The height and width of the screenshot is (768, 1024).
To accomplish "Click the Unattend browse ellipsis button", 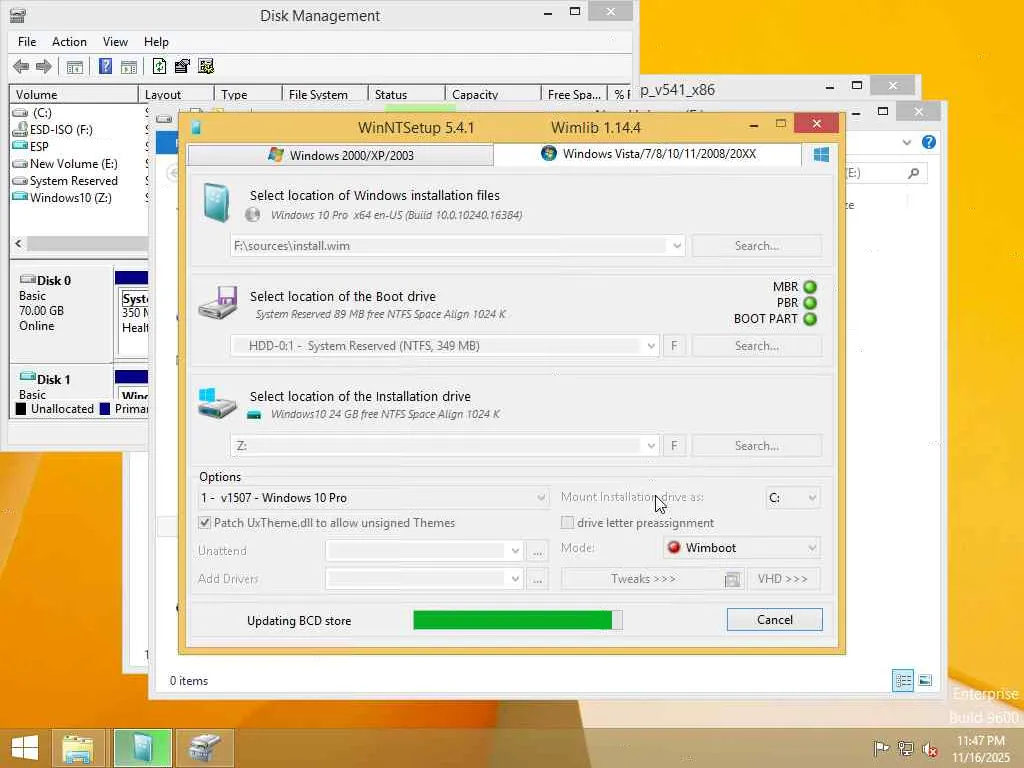I will (537, 551).
